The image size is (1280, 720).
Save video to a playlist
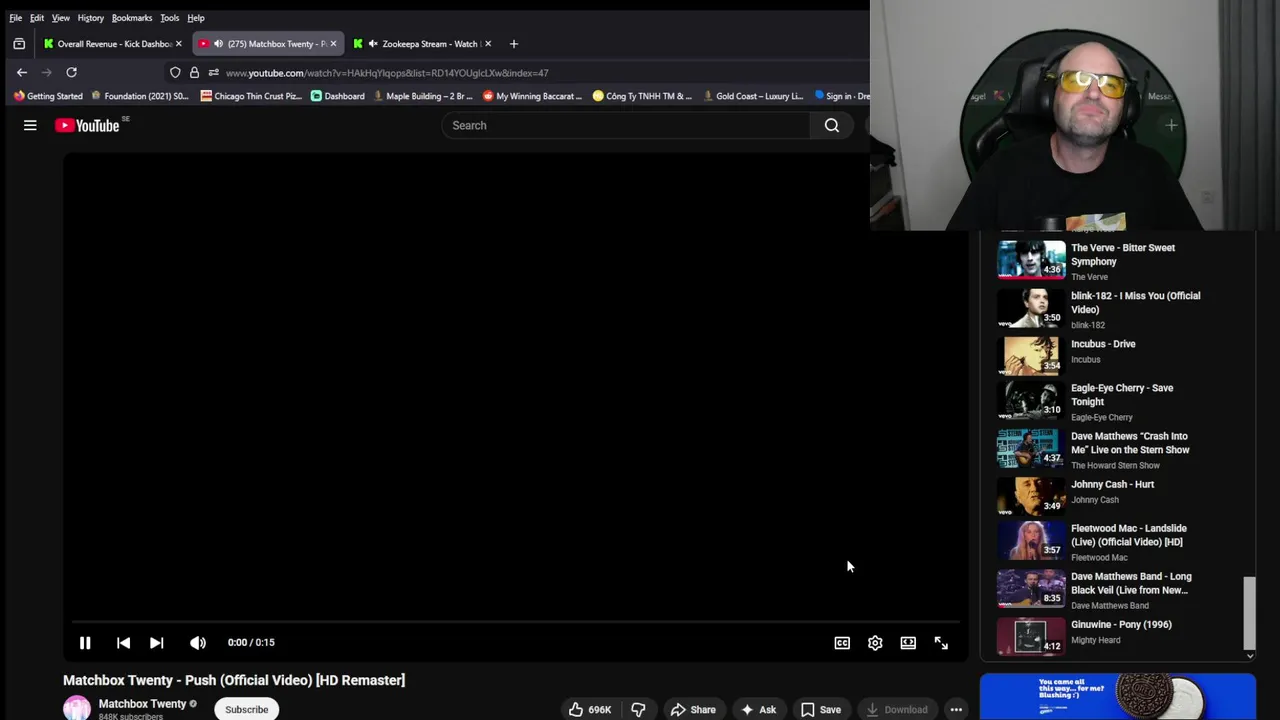pos(820,709)
